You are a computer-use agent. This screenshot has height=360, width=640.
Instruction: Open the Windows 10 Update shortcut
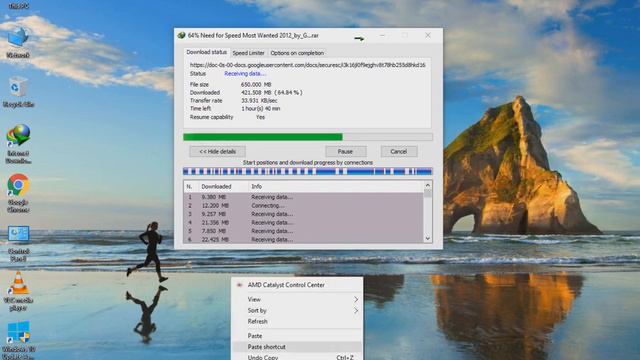click(x=18, y=340)
